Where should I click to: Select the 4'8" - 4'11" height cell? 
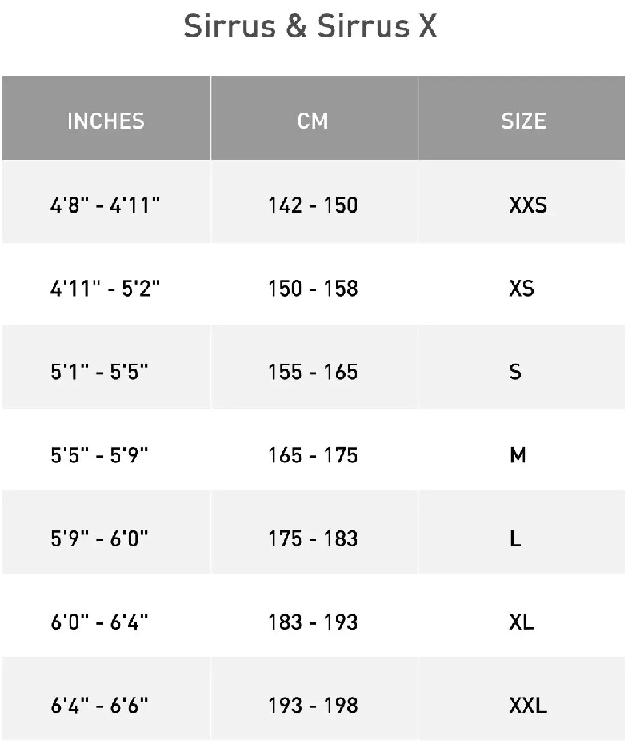coord(106,202)
